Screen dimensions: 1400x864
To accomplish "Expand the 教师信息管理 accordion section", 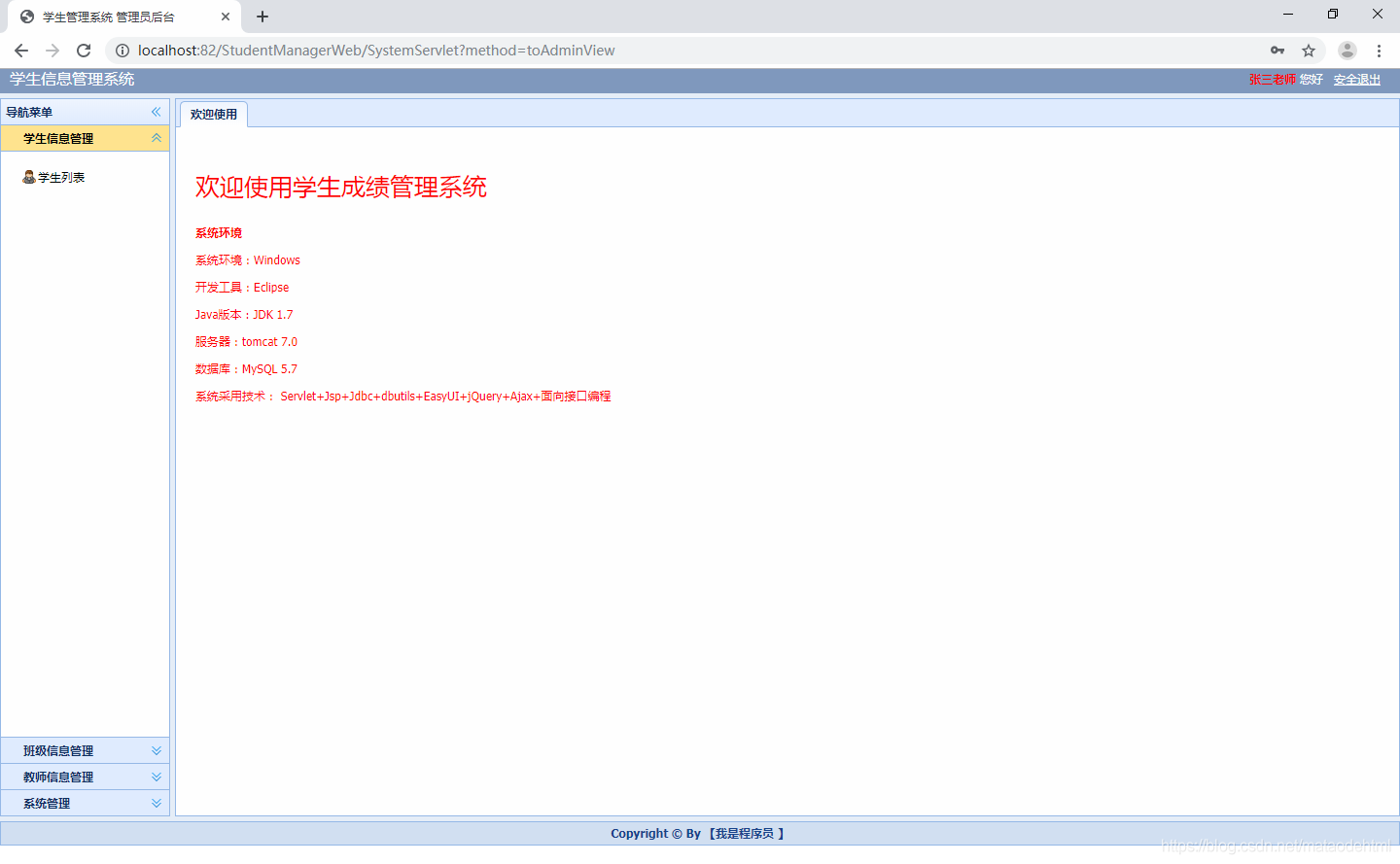I will pyautogui.click(x=157, y=777).
